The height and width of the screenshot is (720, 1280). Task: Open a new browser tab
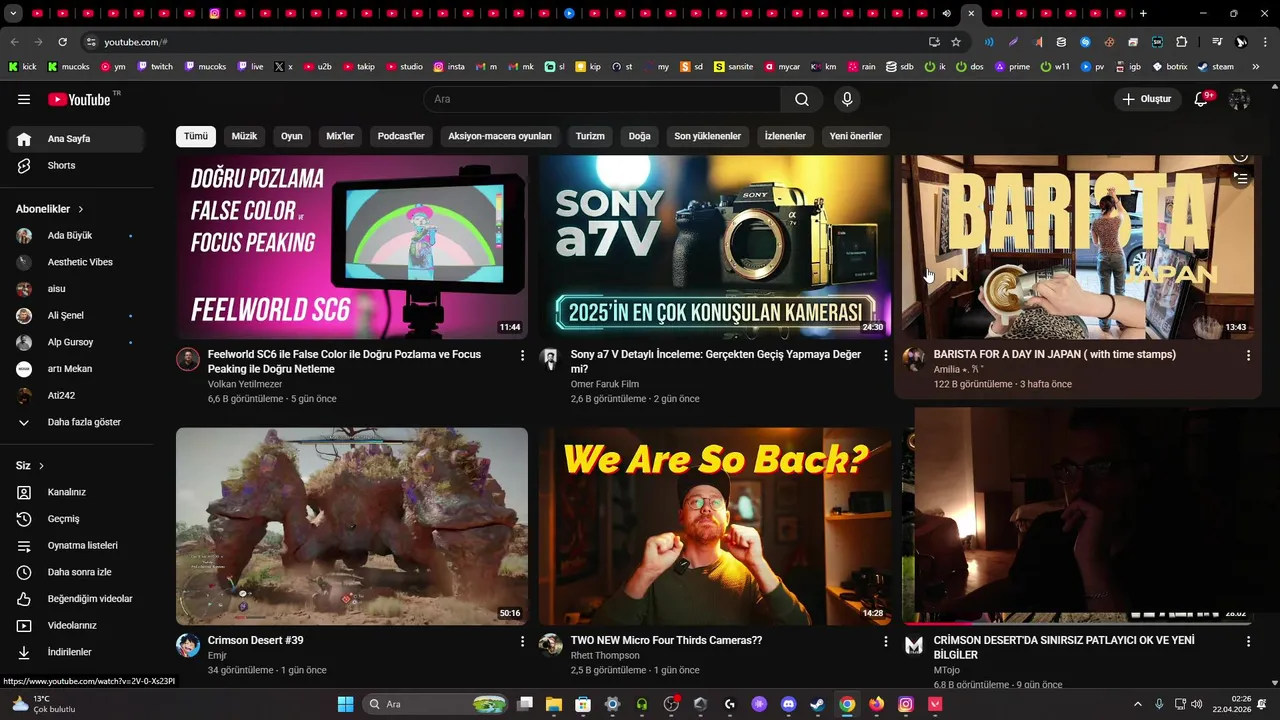coord(1143,13)
